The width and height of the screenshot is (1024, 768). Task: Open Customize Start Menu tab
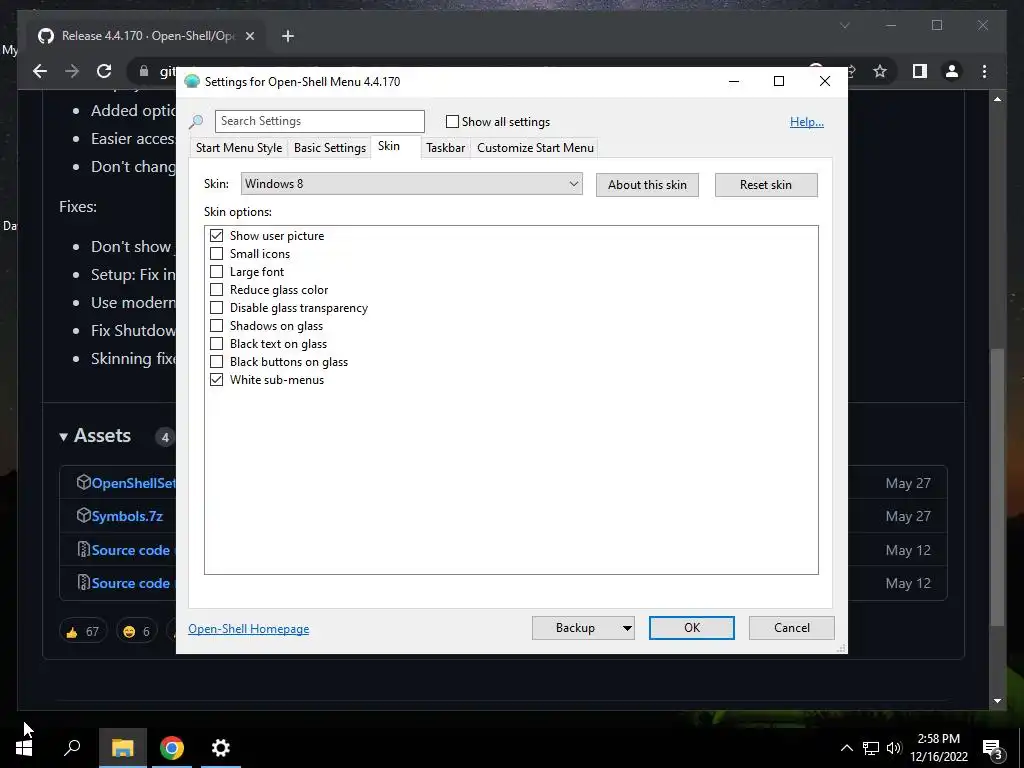tap(536, 148)
